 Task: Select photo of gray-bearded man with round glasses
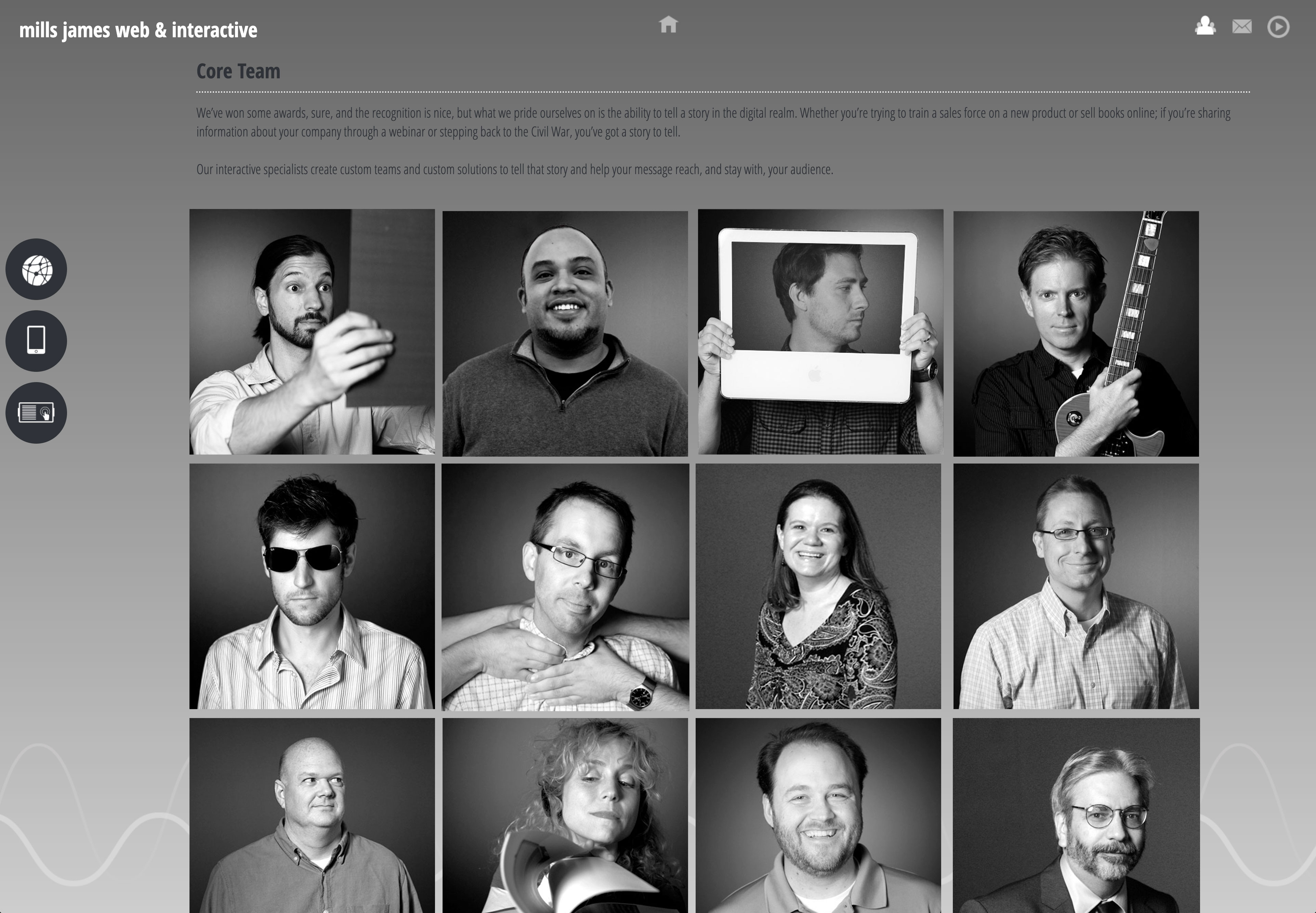(x=1076, y=816)
